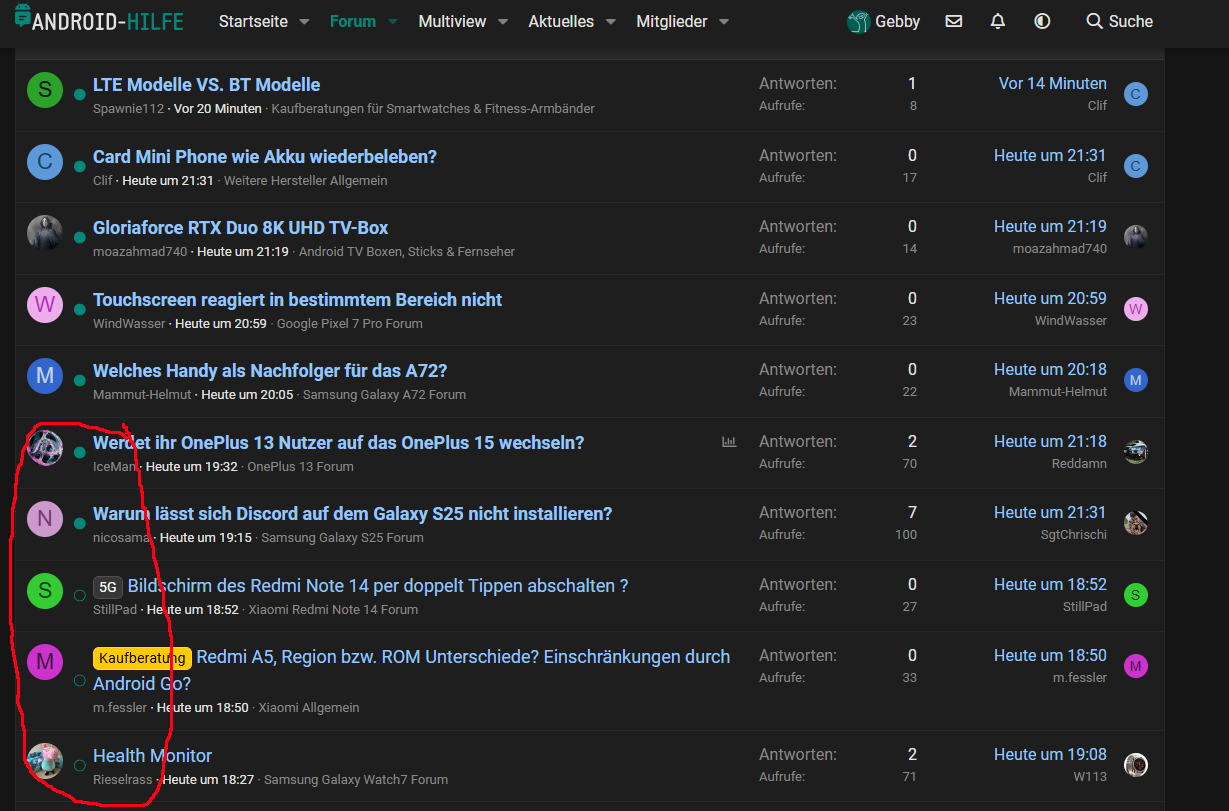Open the Aktuelles menu item
The image size is (1229, 811).
561,21
